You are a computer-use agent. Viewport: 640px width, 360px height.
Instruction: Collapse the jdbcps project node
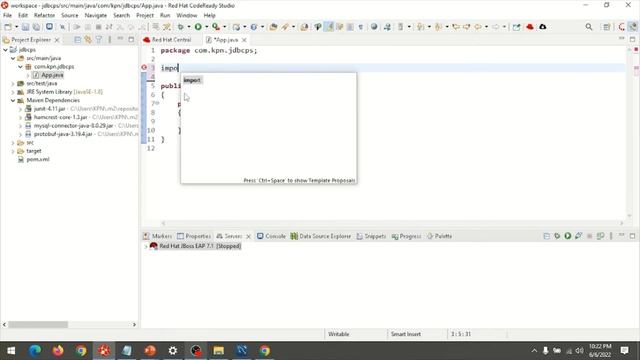(x=5, y=50)
